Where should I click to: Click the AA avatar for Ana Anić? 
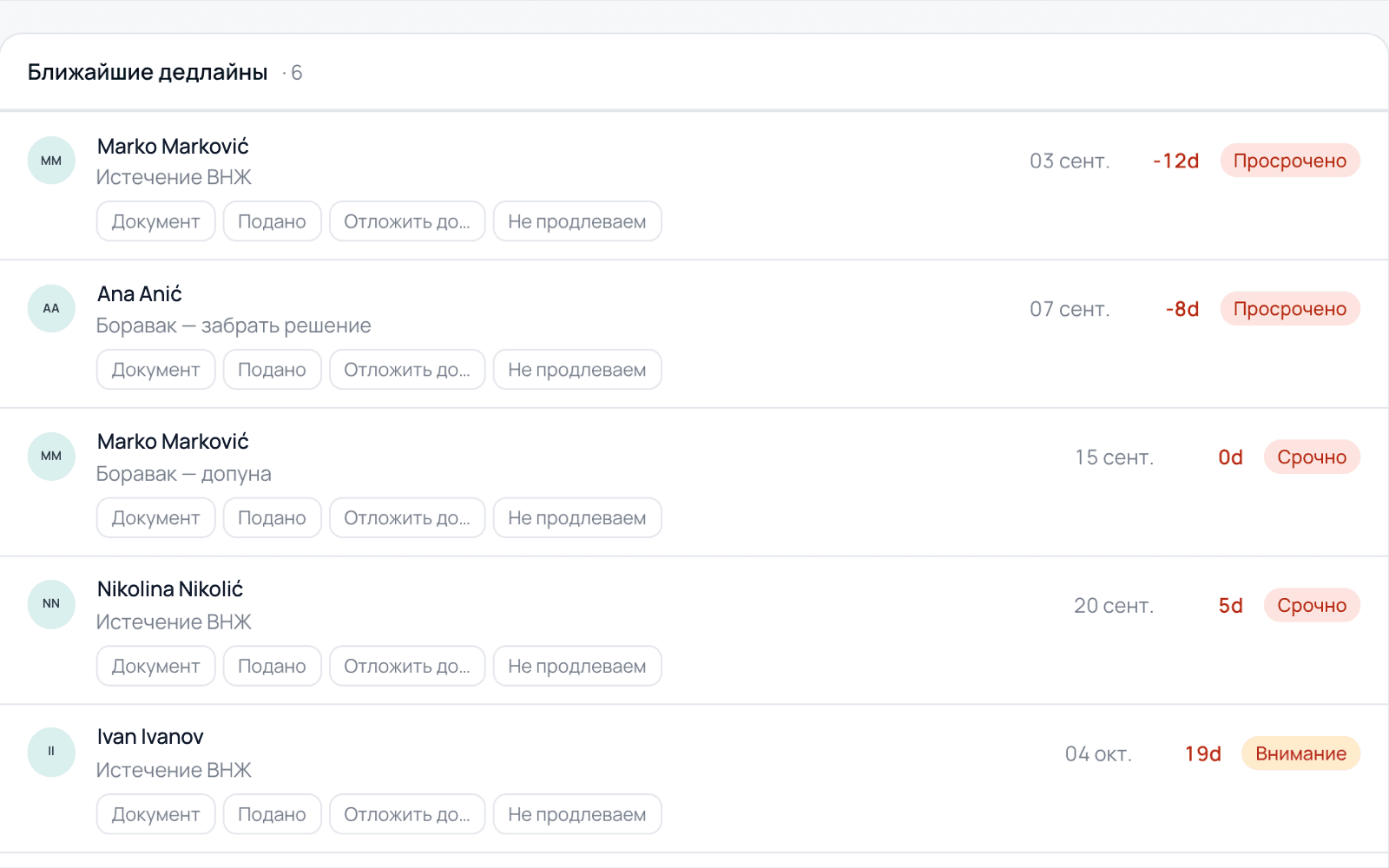coord(51,308)
